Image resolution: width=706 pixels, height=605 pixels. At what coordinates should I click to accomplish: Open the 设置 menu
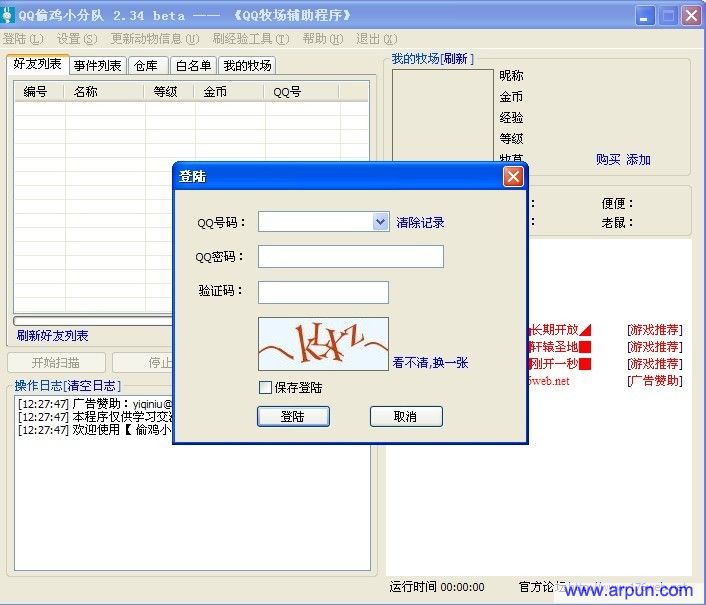(x=77, y=39)
